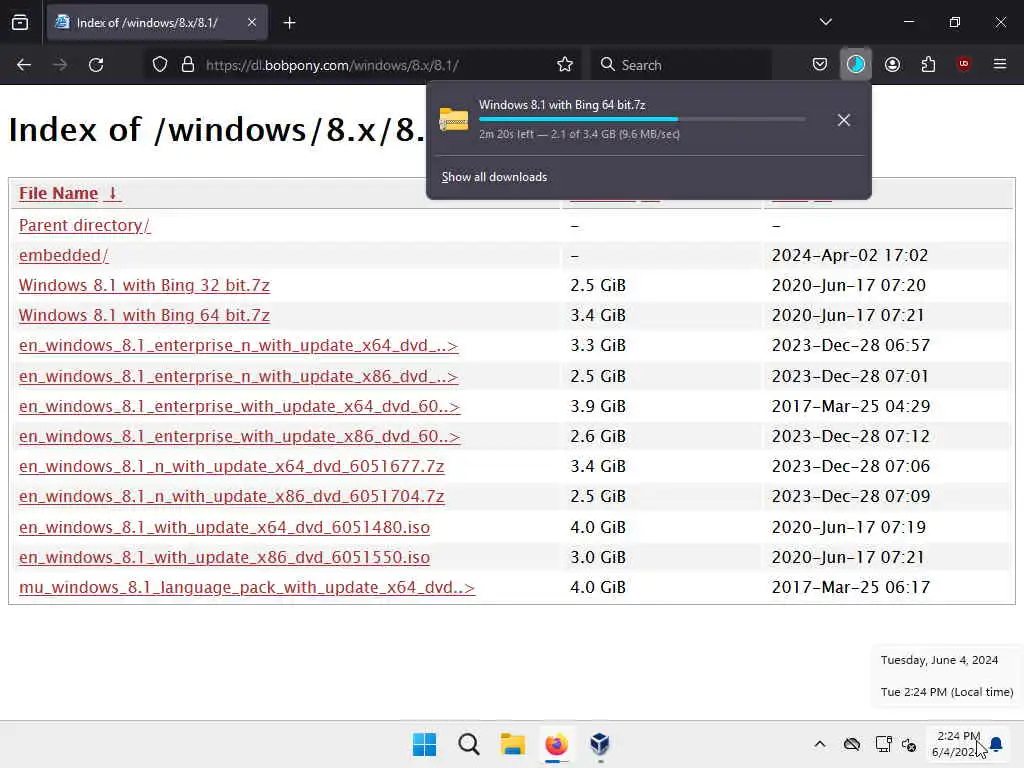Image resolution: width=1024 pixels, height=768 pixels.
Task: Download enterprise_with_update_x64_dvd_60 file
Action: click(x=240, y=406)
